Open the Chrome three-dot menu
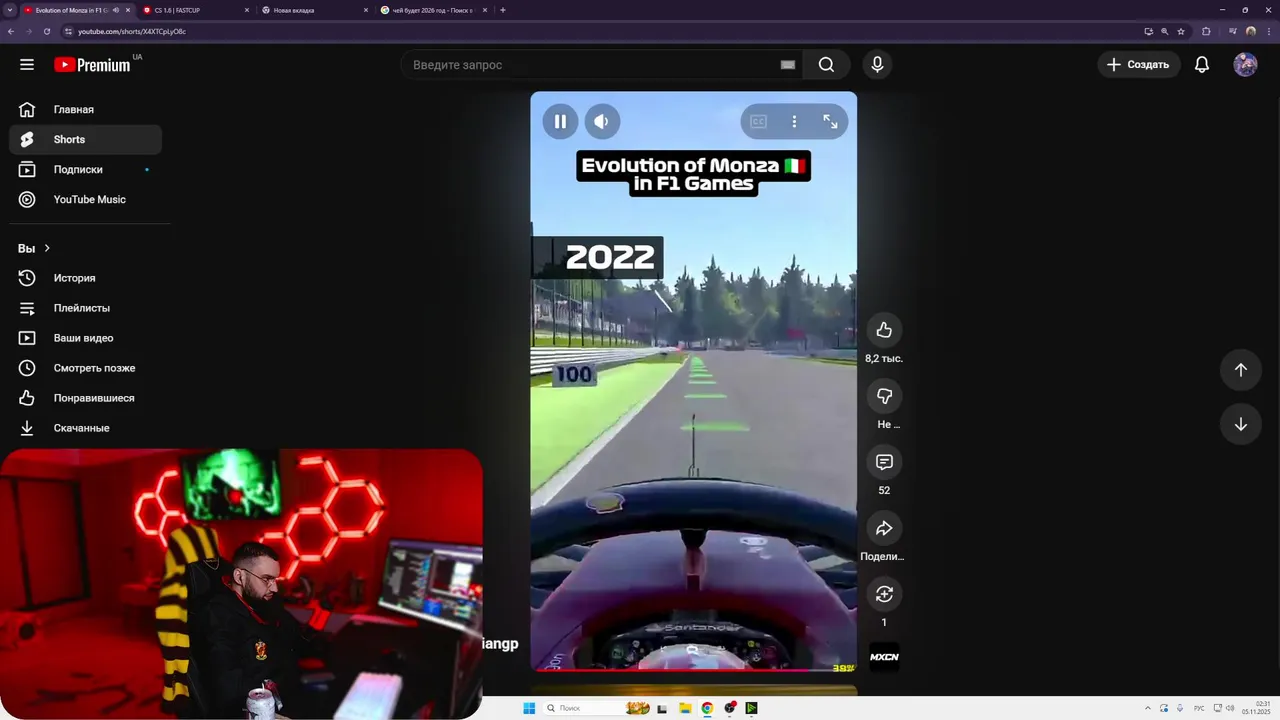 tap(1267, 31)
